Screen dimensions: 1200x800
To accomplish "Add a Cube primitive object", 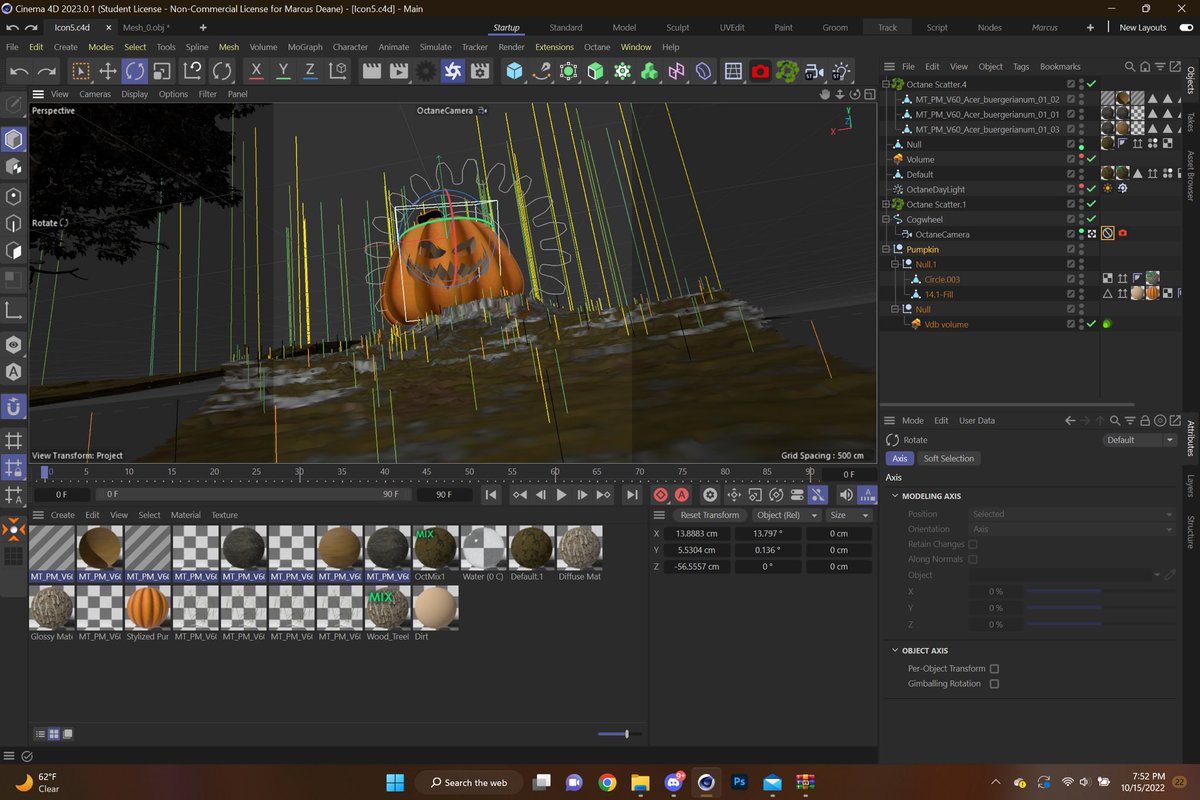I will 514,71.
